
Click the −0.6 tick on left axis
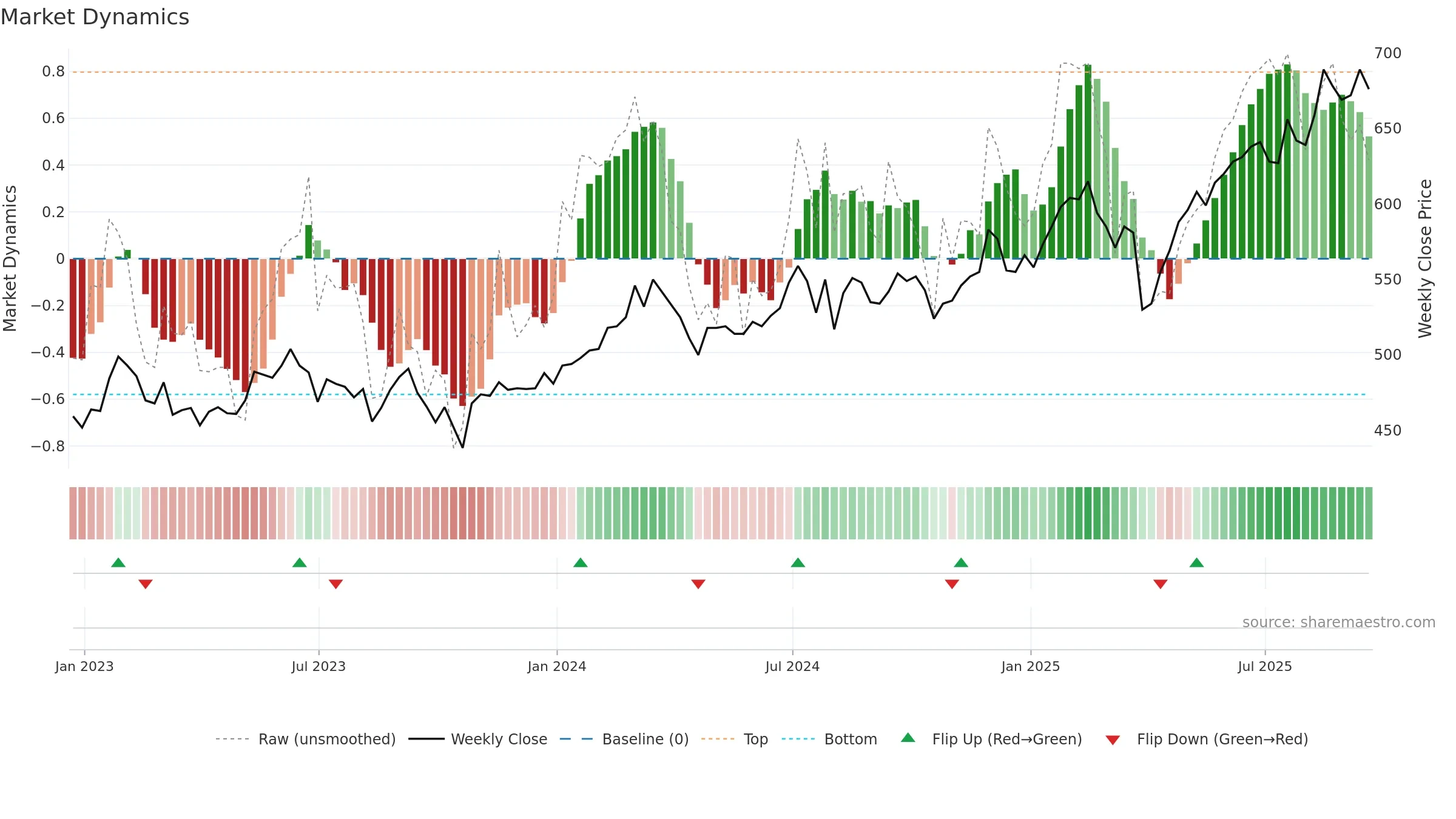tap(48, 399)
